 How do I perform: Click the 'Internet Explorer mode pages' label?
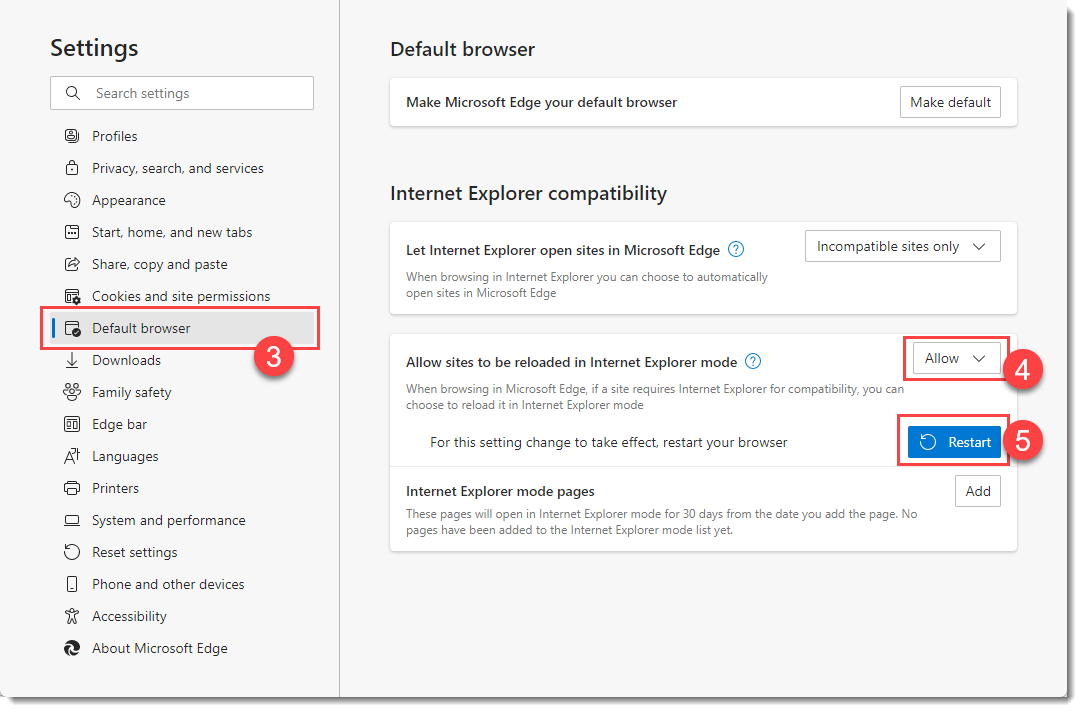click(500, 491)
